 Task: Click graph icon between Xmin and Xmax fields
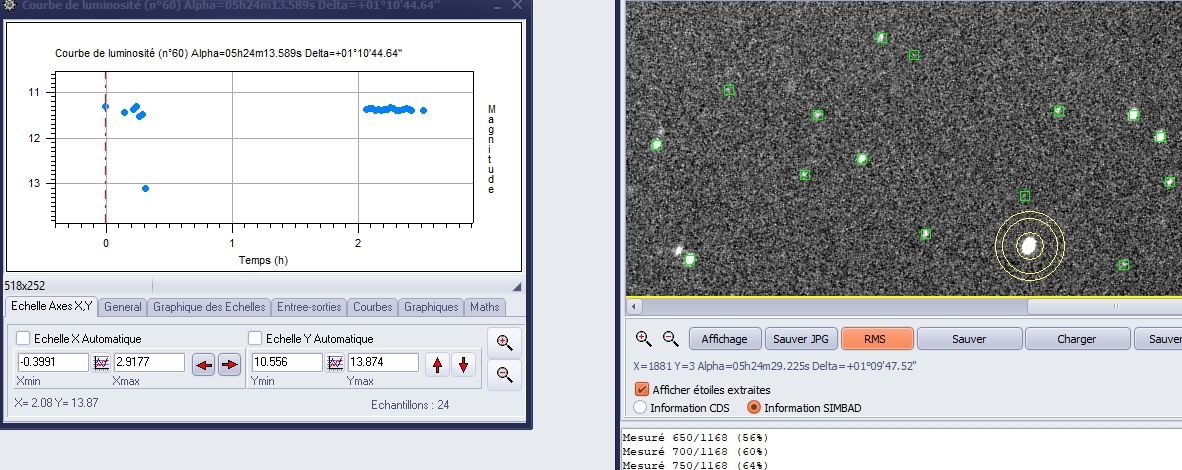(x=101, y=363)
